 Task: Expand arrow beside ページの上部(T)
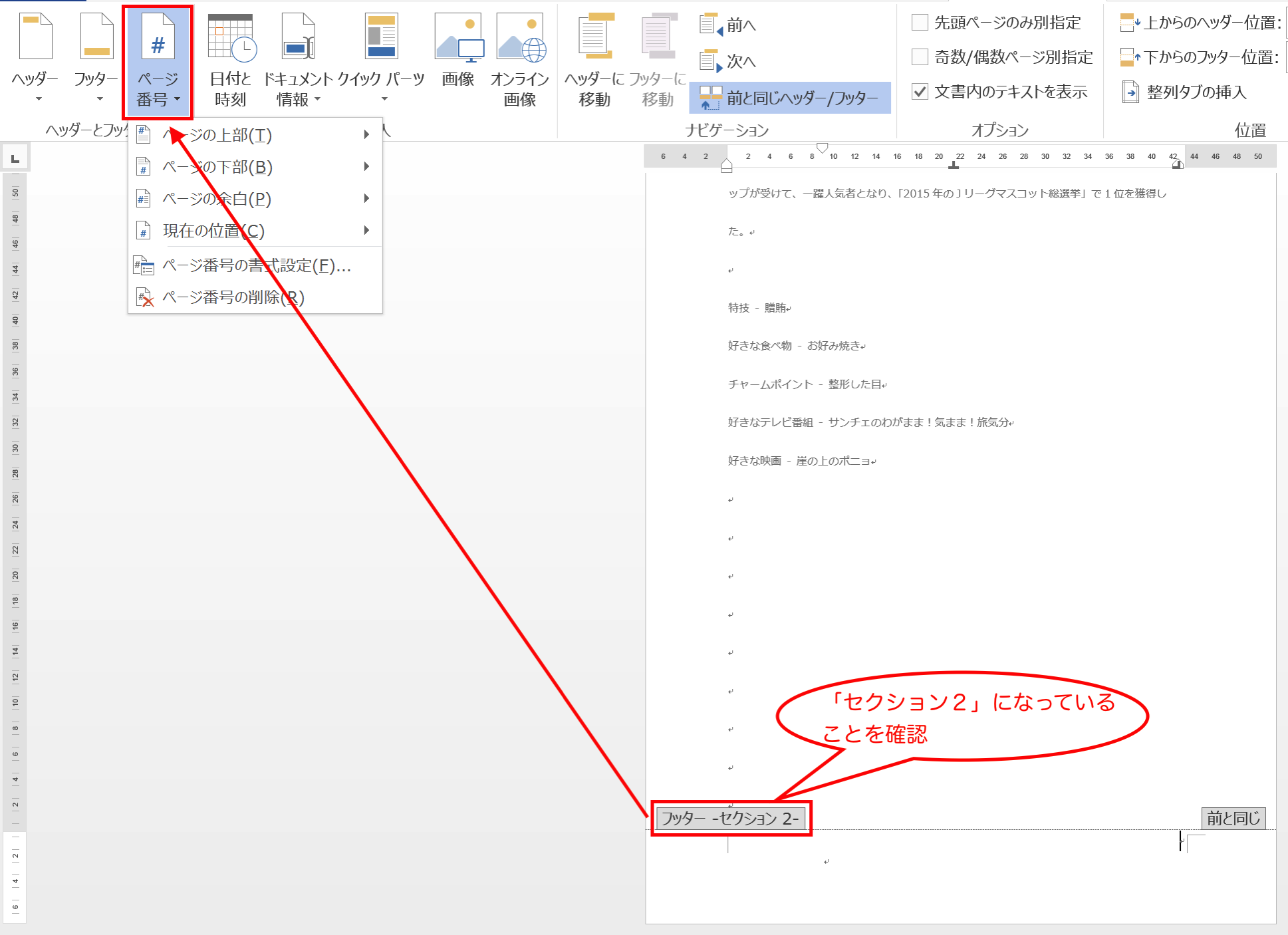pyautogui.click(x=366, y=135)
